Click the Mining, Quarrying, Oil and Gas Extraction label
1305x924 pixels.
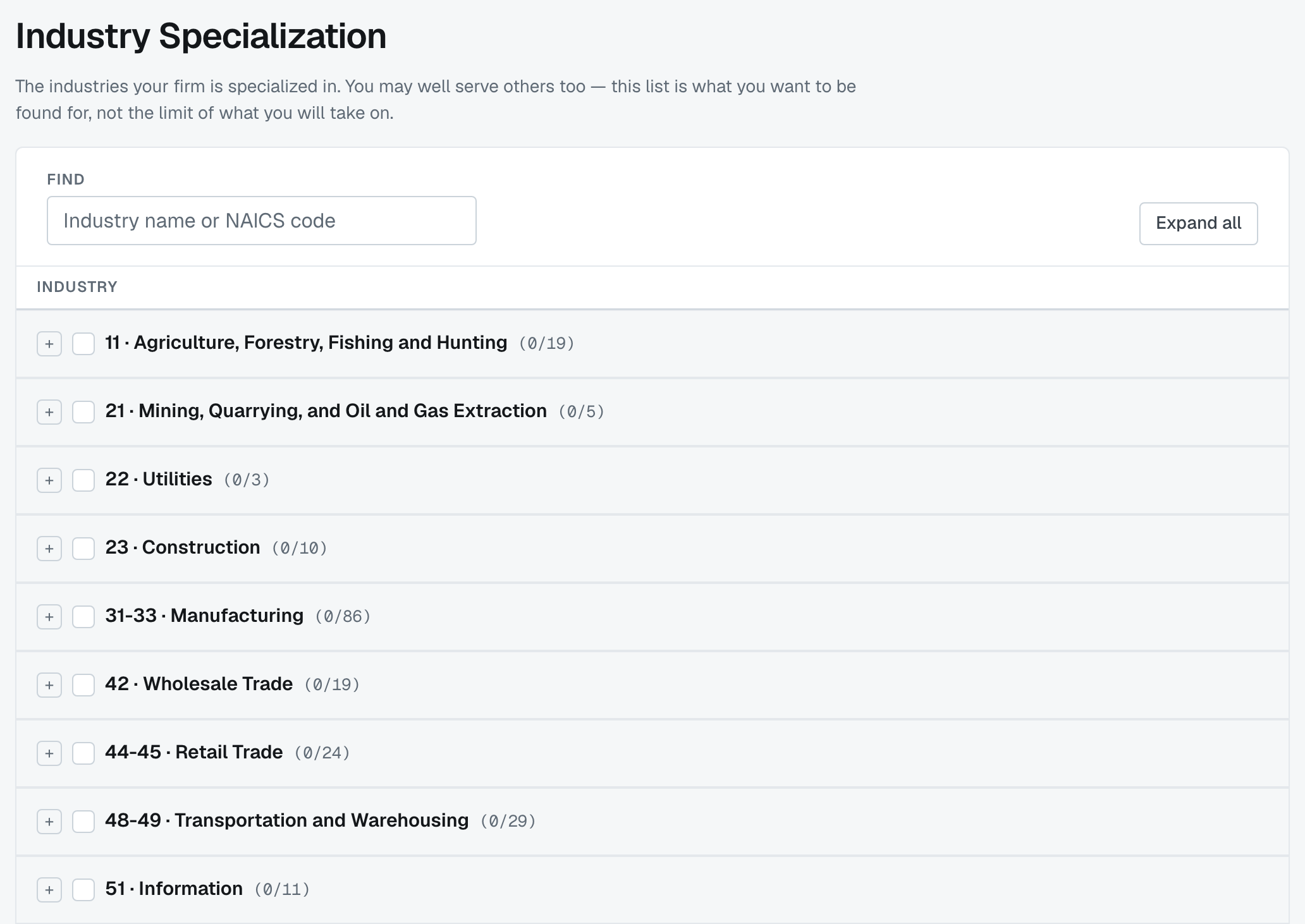click(x=326, y=411)
